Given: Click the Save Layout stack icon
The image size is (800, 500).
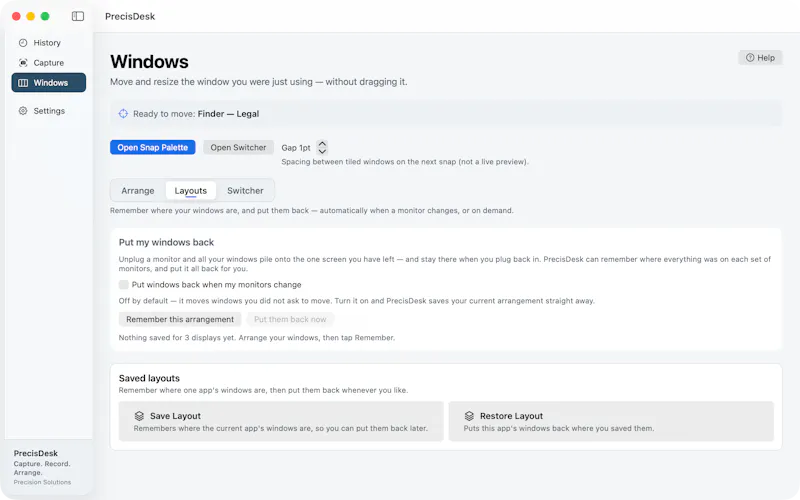Looking at the screenshot, I should [139, 416].
